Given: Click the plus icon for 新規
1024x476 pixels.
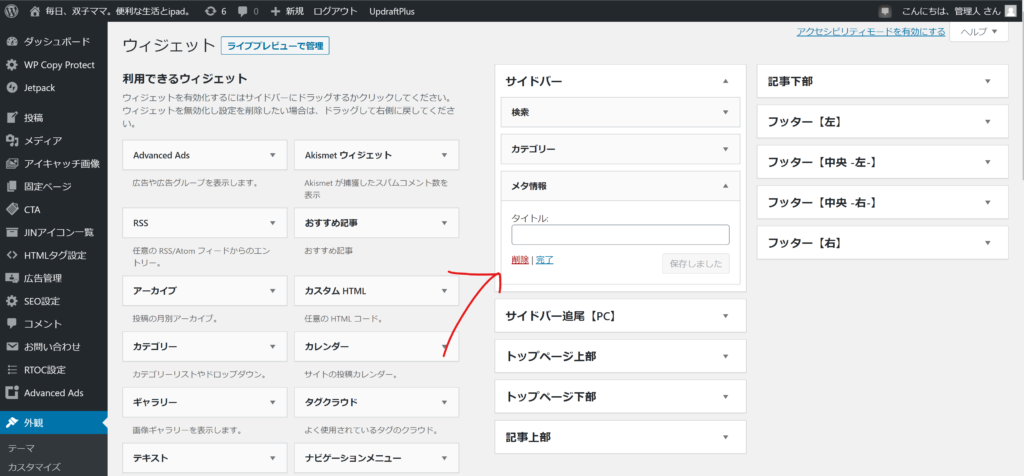Looking at the screenshot, I should click(x=276, y=11).
